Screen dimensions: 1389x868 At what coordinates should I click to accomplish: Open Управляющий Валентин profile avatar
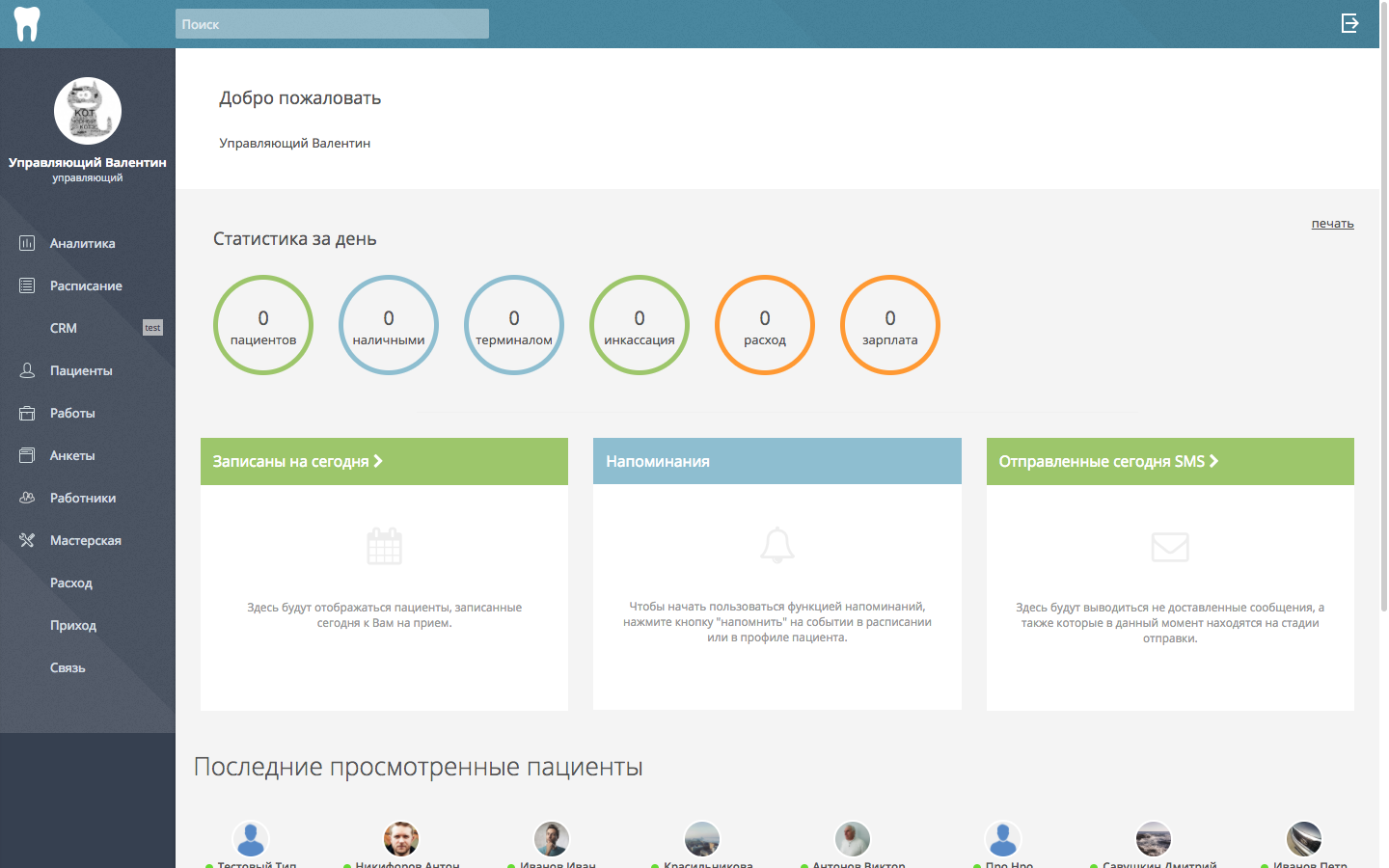click(x=88, y=111)
